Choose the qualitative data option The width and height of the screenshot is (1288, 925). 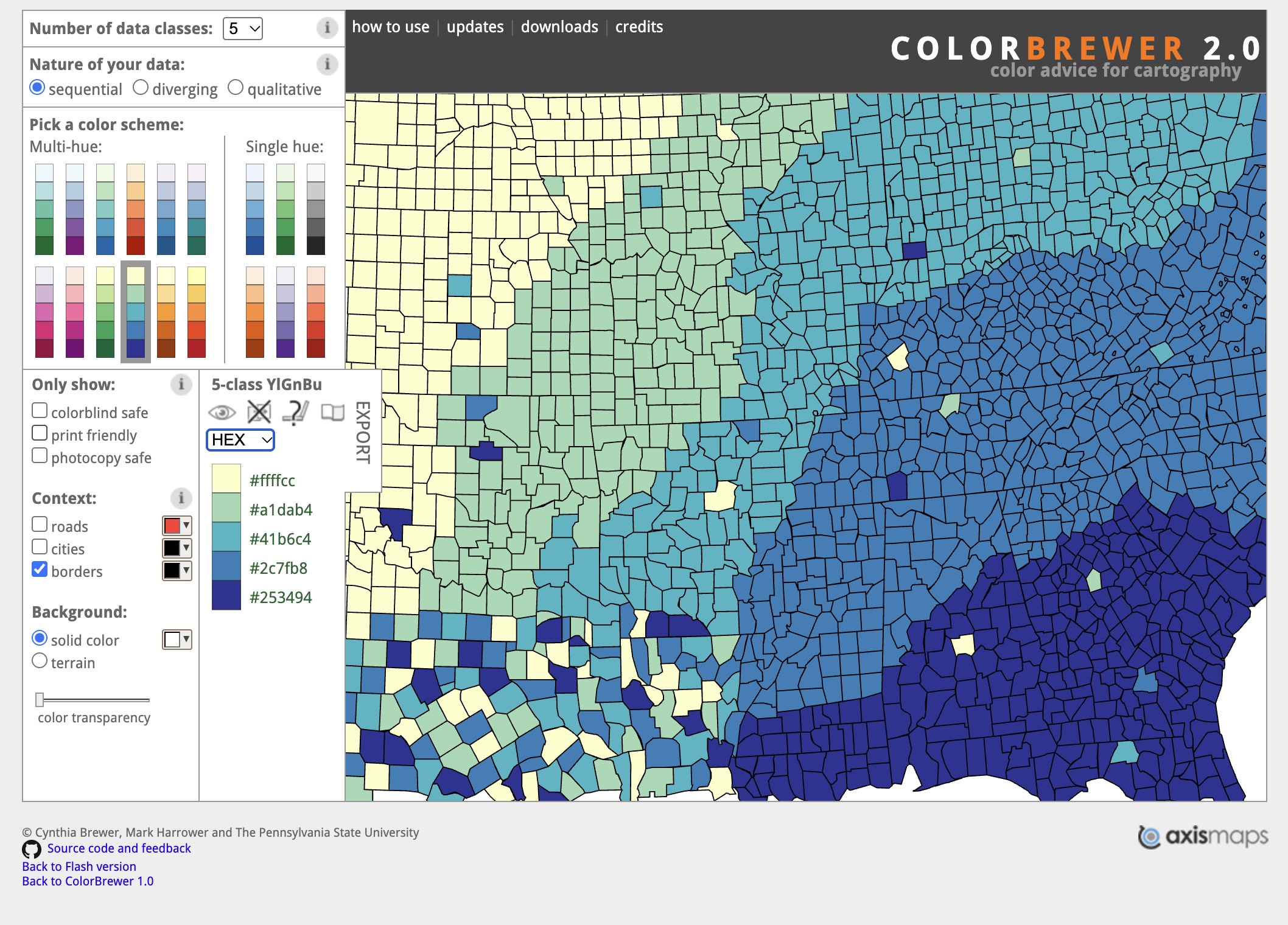click(236, 88)
